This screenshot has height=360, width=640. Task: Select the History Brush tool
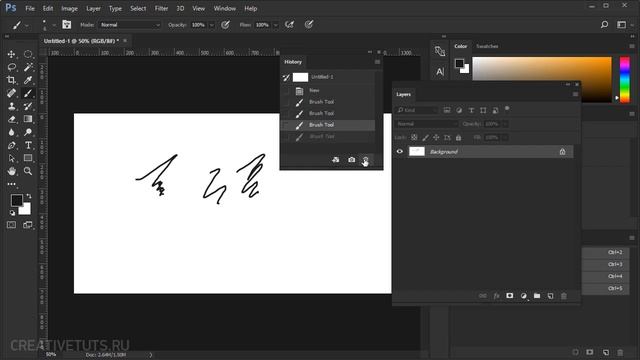tap(28, 106)
